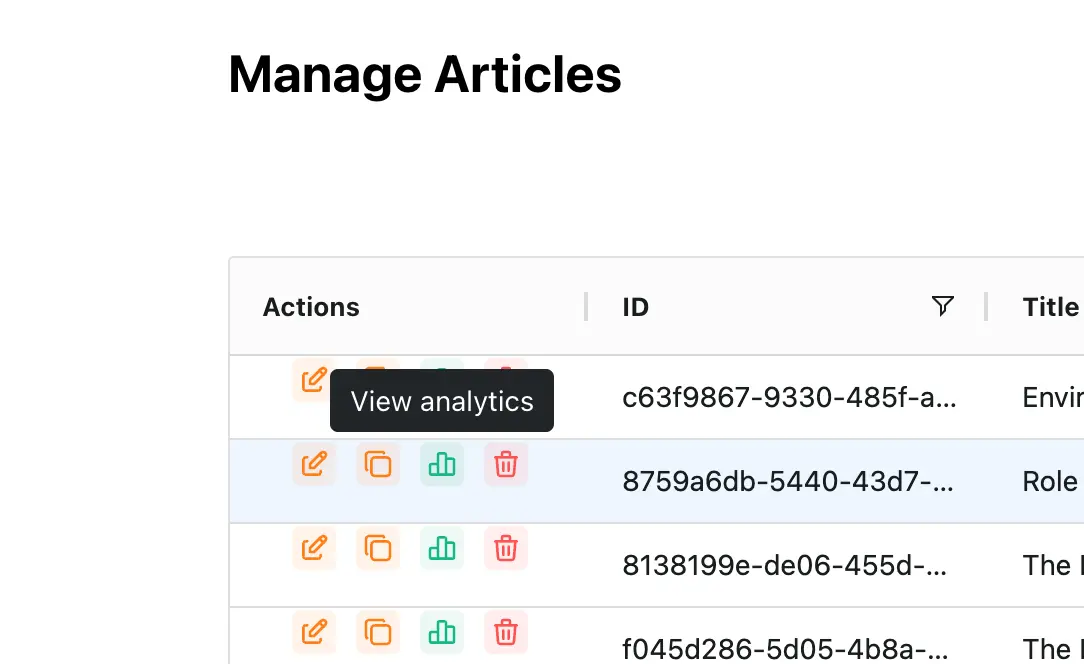1084x664 pixels.
Task: Remove the article with ID f045d286
Action: click(506, 633)
